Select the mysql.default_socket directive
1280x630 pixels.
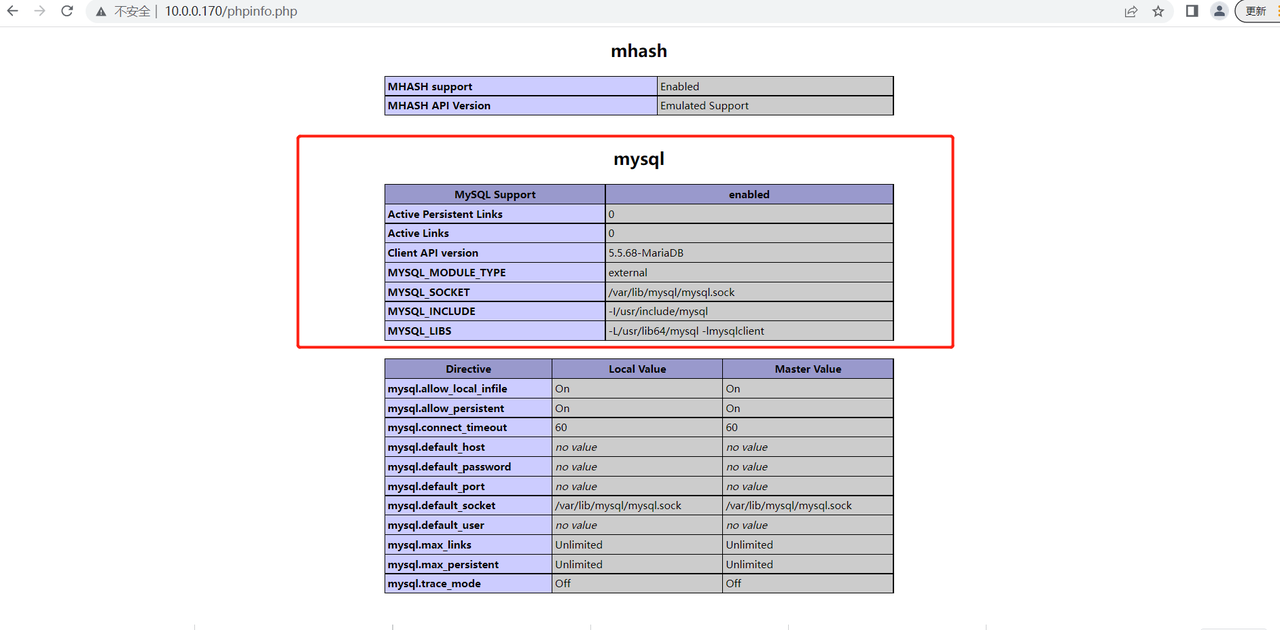[x=441, y=506]
